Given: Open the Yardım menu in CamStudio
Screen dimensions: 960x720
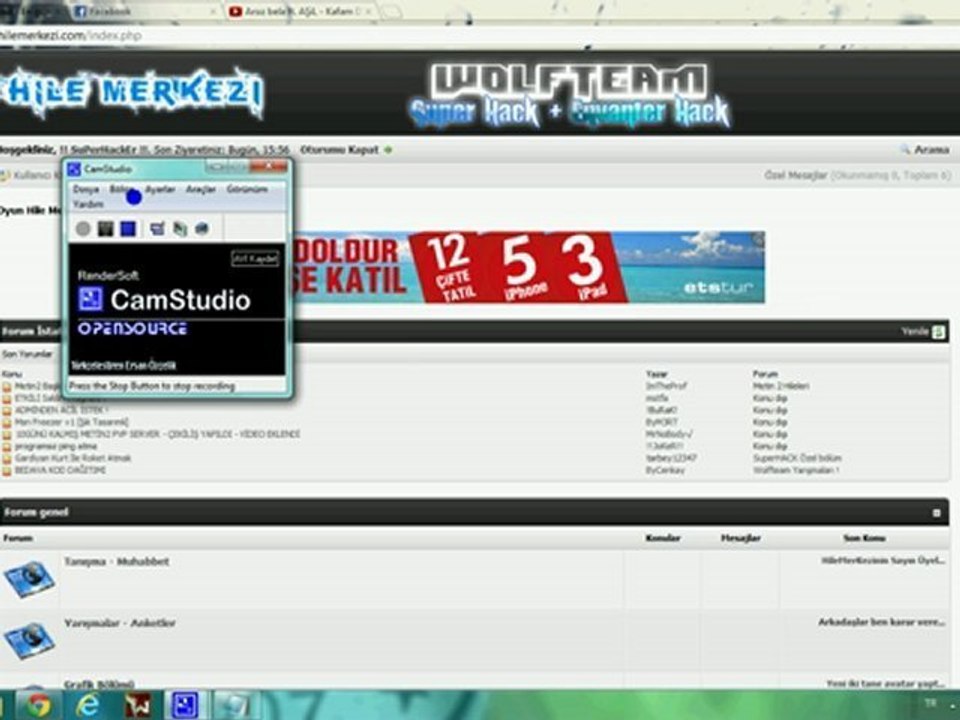Looking at the screenshot, I should [x=88, y=204].
